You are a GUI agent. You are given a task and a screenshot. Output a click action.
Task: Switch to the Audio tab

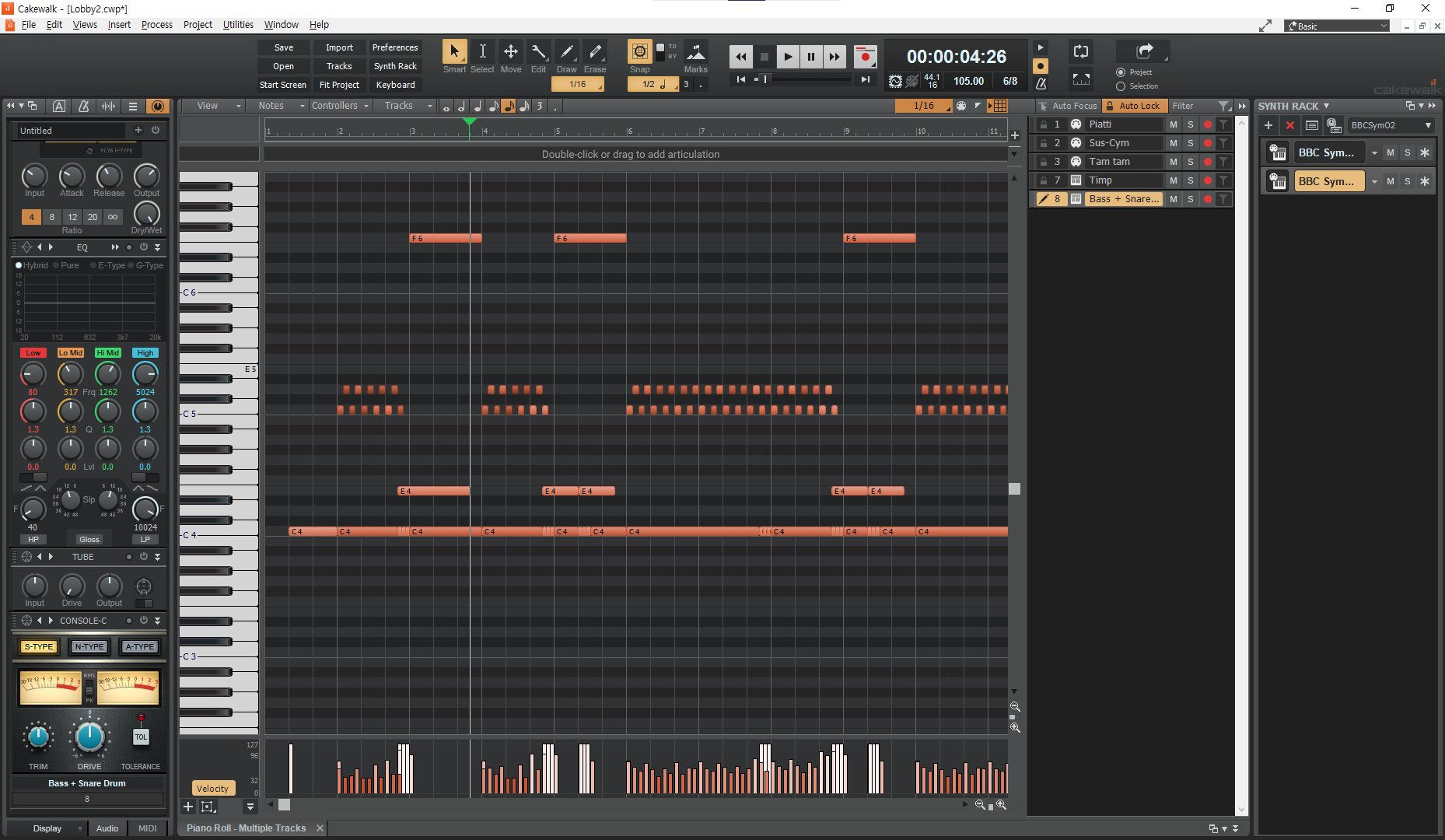tap(107, 828)
